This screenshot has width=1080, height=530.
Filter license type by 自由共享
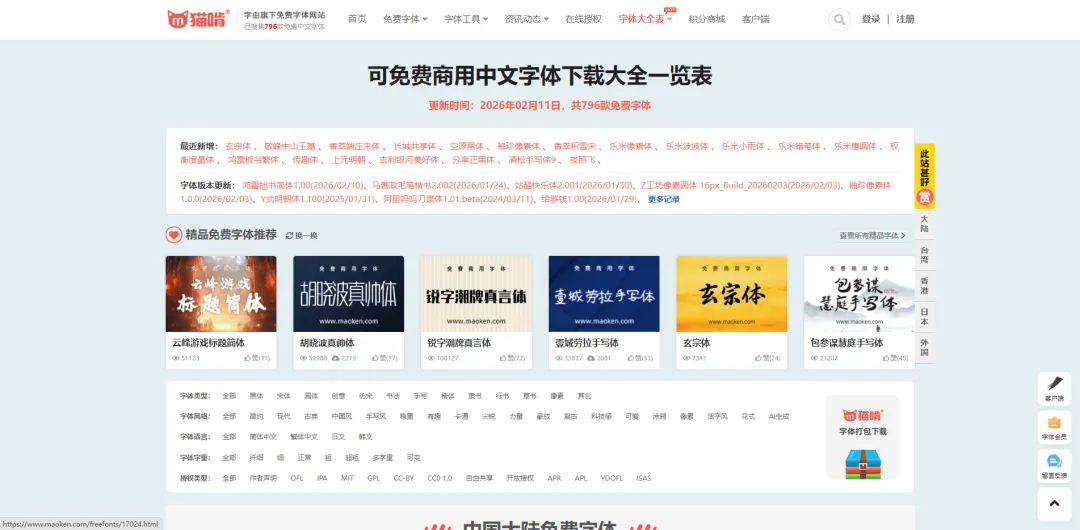(479, 478)
